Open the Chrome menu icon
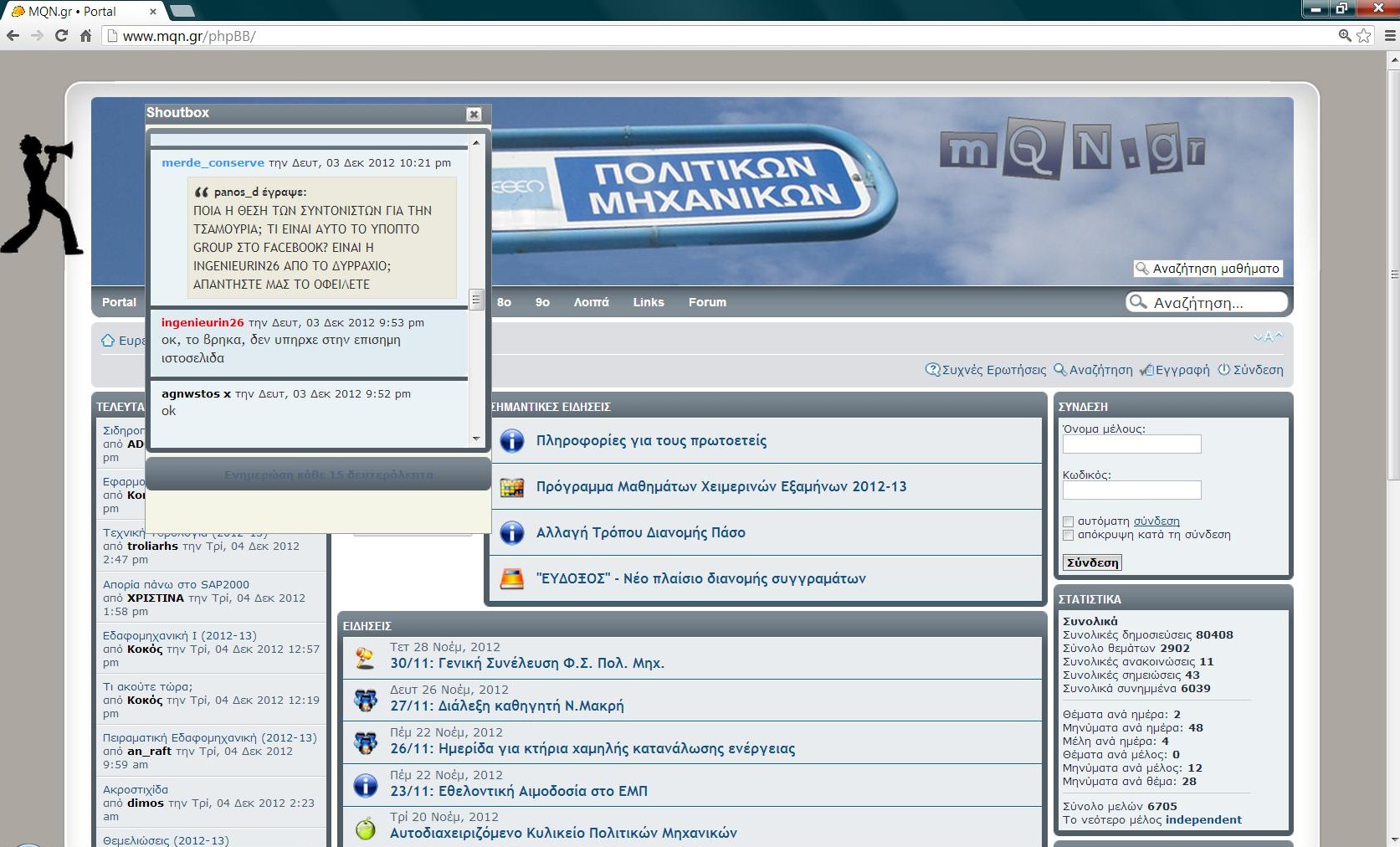 click(1390, 35)
